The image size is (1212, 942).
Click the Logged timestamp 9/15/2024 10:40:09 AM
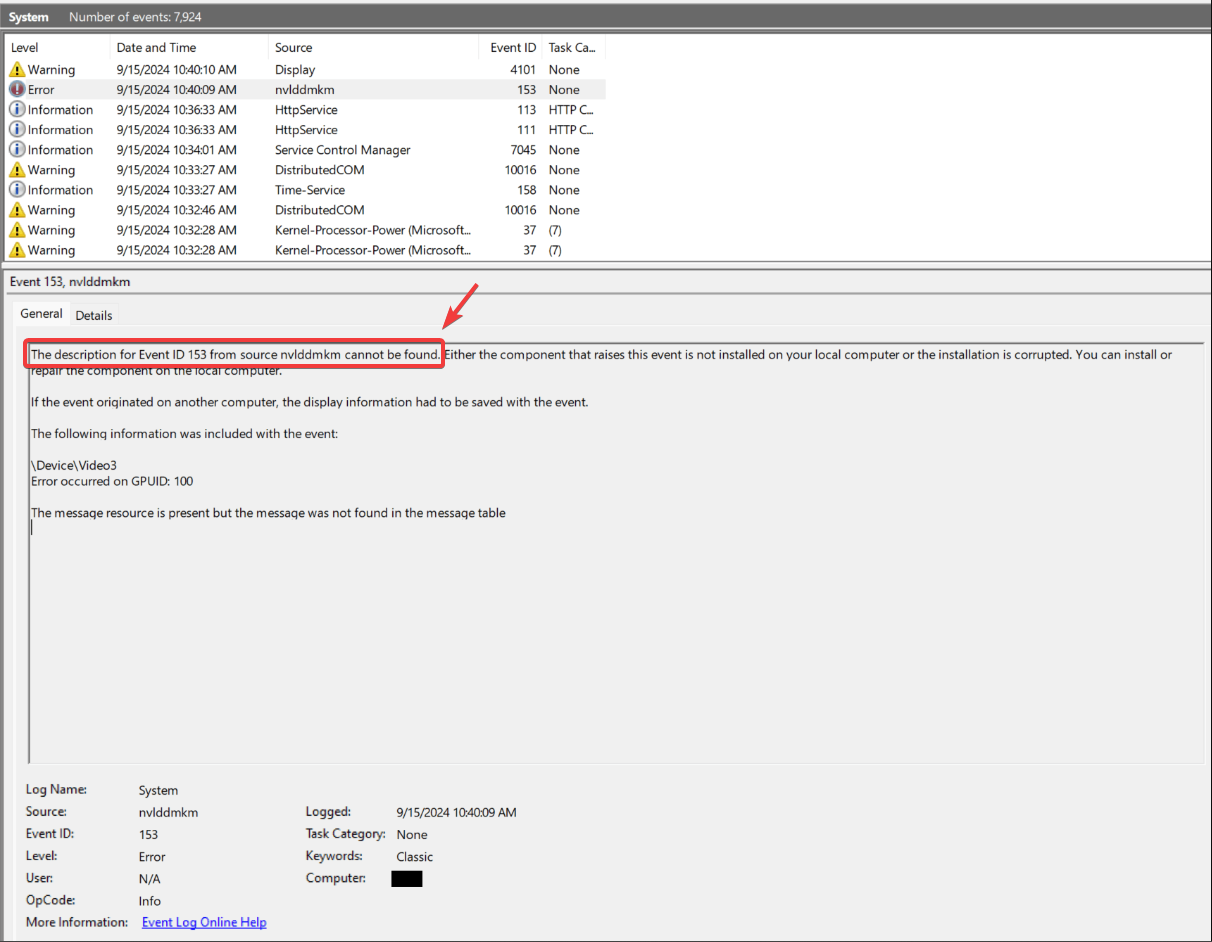pos(456,812)
